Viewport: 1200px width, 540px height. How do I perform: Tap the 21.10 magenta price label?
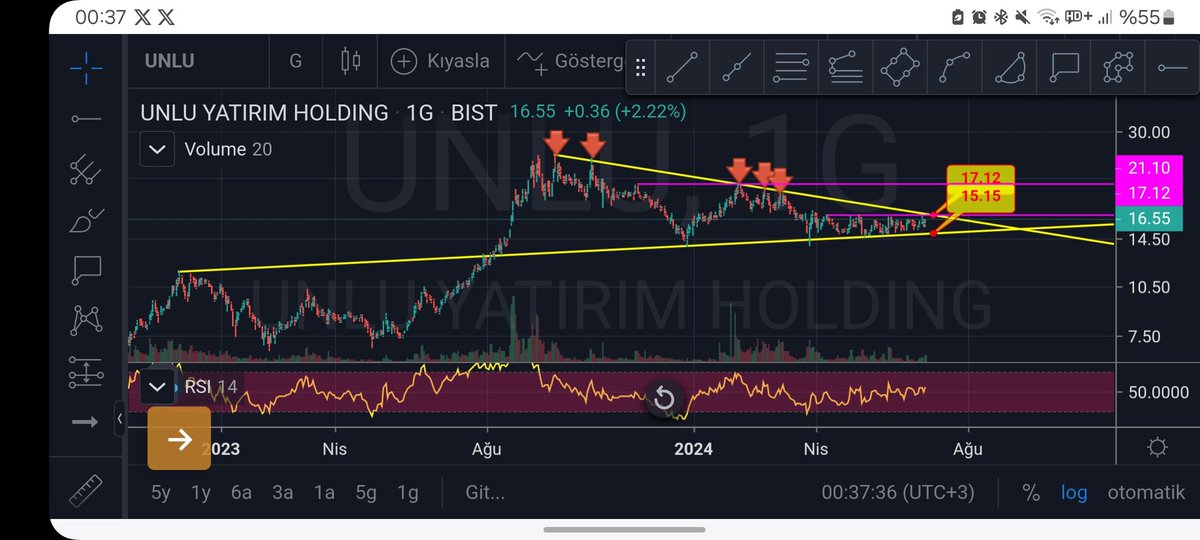coord(1150,167)
